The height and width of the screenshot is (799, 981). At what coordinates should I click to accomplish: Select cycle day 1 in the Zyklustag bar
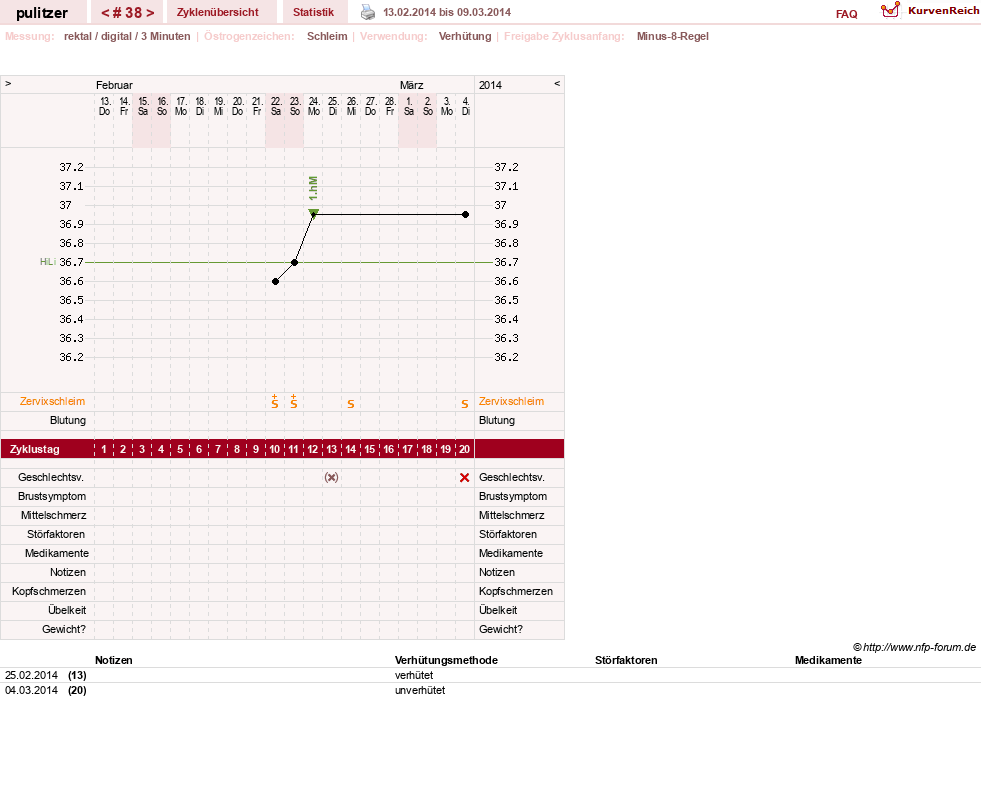pyautogui.click(x=104, y=449)
